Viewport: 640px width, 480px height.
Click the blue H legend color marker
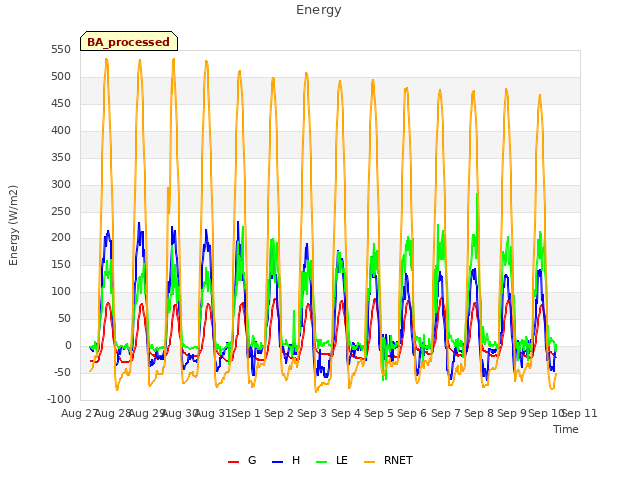(x=277, y=462)
